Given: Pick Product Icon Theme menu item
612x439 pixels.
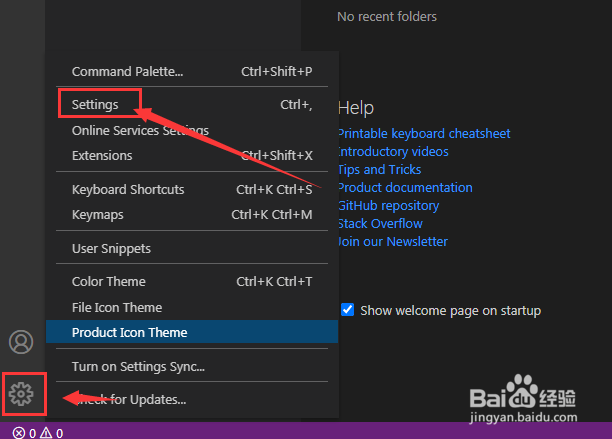Looking at the screenshot, I should click(x=130, y=333).
